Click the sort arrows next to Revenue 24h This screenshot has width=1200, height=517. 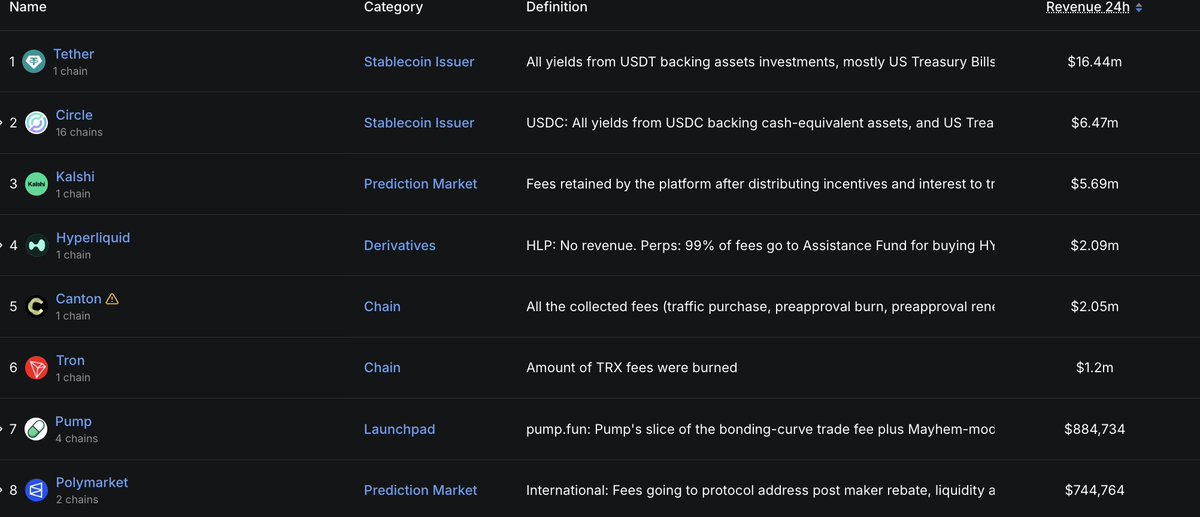1138,7
